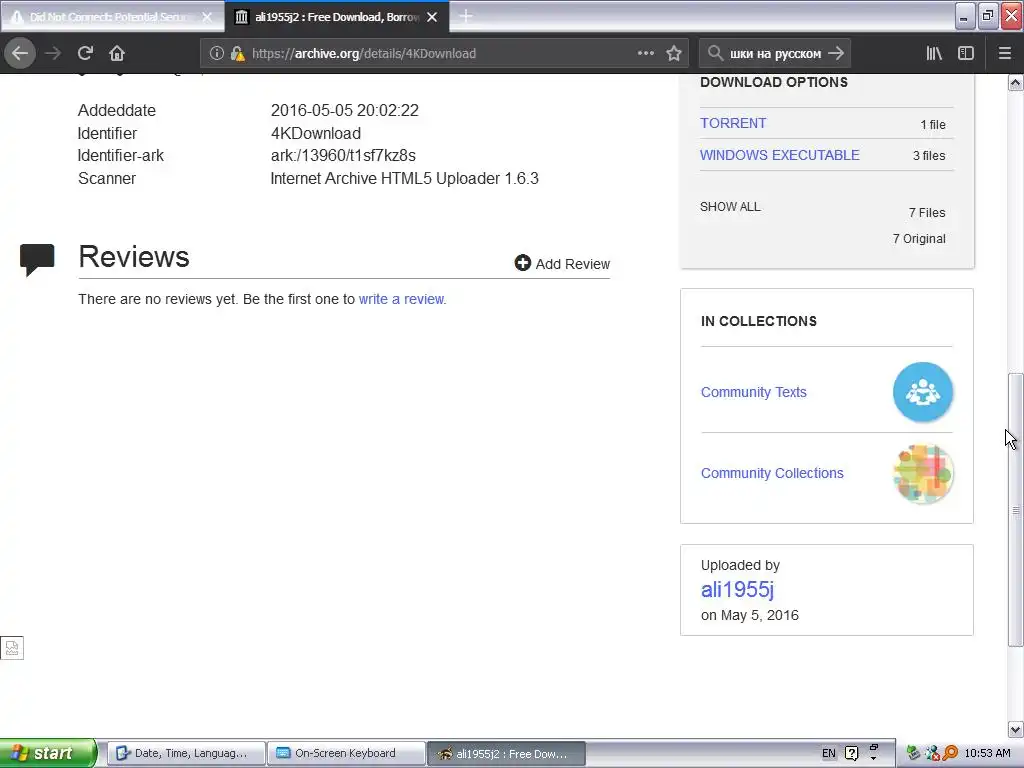Click scanner value Internet Archive HTML5 Uploader 1.6.3
The width and height of the screenshot is (1024, 768).
404,178
